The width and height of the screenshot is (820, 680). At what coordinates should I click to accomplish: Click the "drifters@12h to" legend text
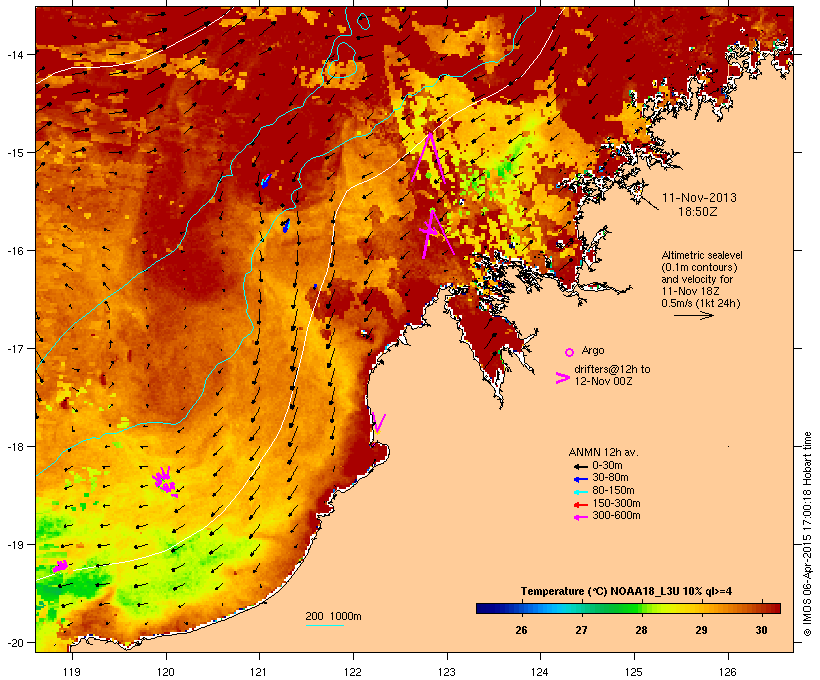tap(612, 369)
